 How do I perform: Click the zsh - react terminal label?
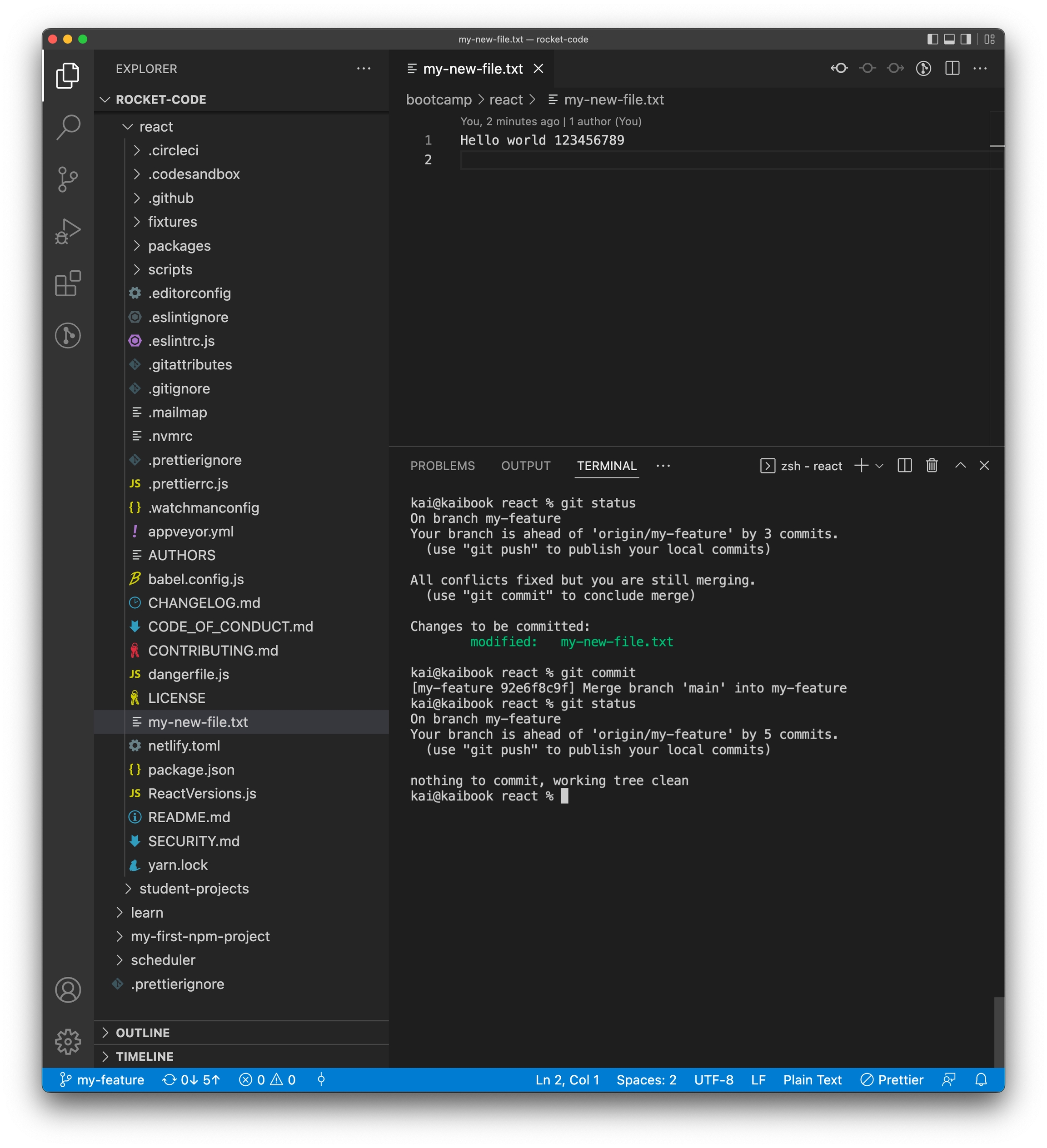[x=801, y=466]
